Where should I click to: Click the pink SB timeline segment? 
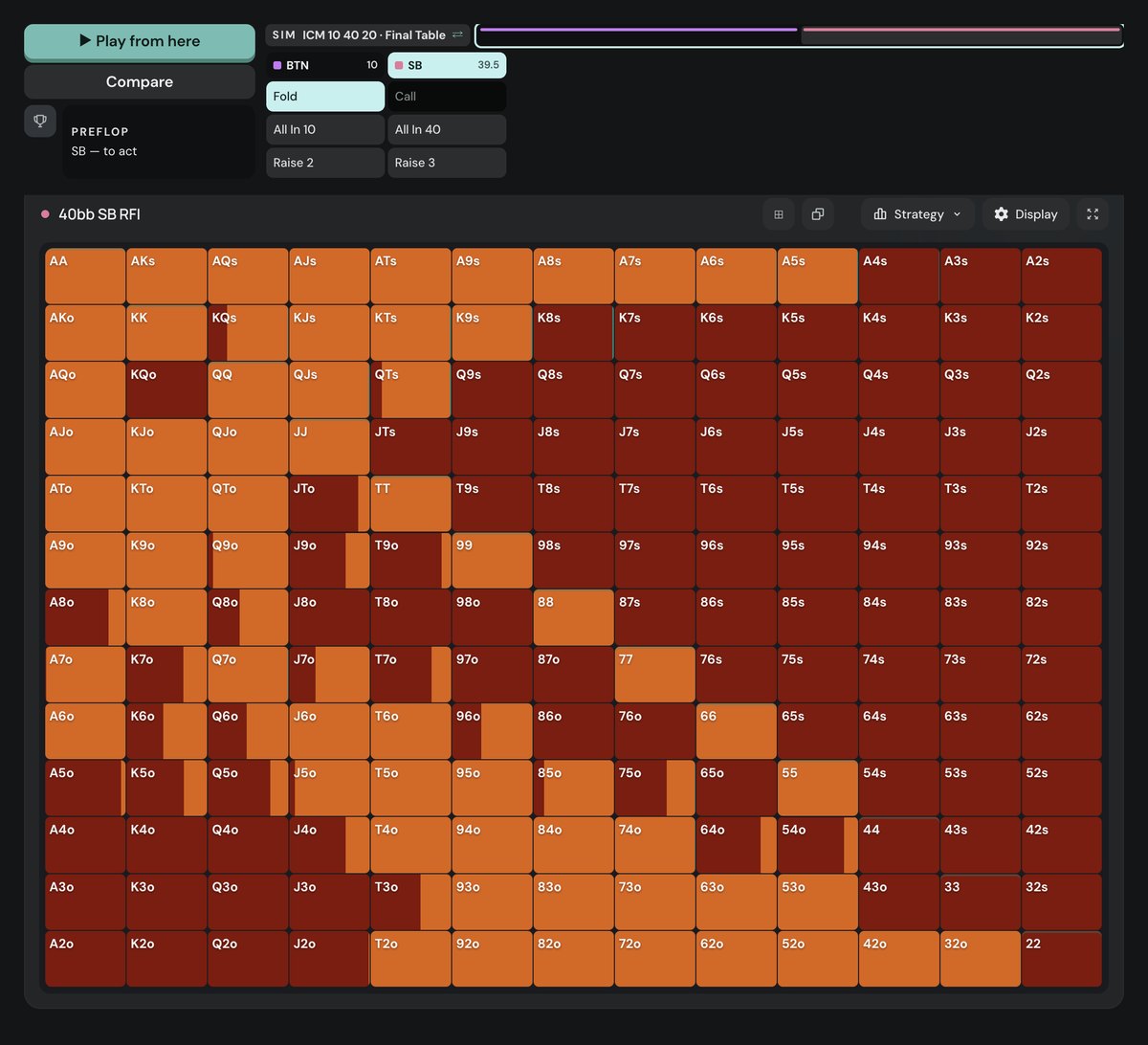pyautogui.click(x=960, y=30)
